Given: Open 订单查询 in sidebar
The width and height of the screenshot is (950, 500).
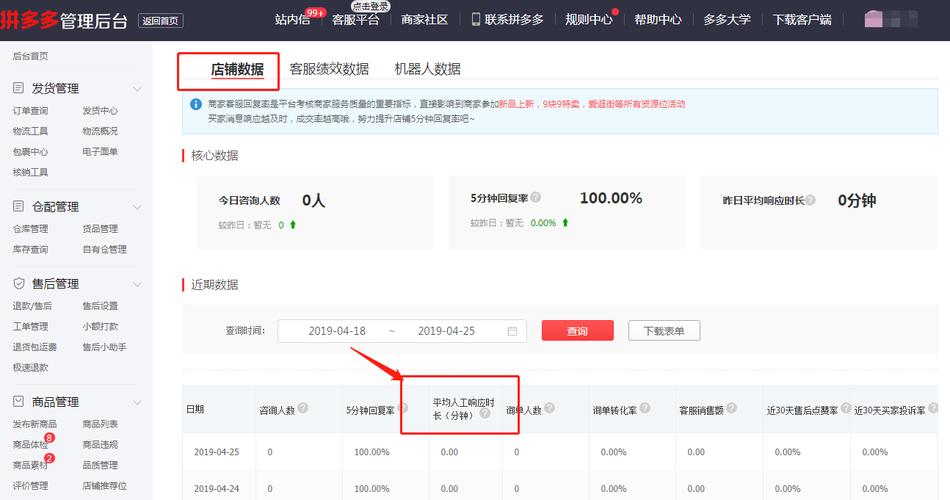Looking at the screenshot, I should click(x=30, y=110).
